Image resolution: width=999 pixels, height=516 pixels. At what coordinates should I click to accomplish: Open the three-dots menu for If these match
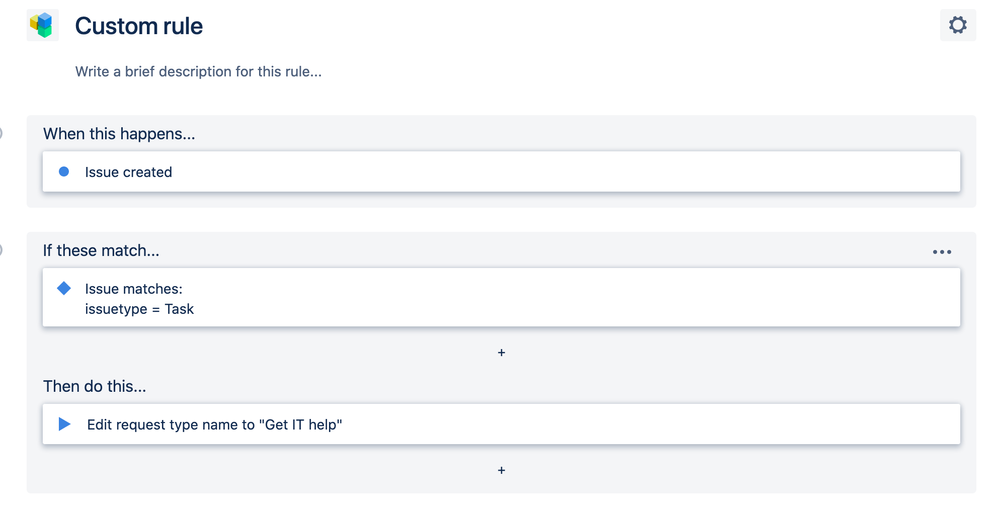(941, 252)
